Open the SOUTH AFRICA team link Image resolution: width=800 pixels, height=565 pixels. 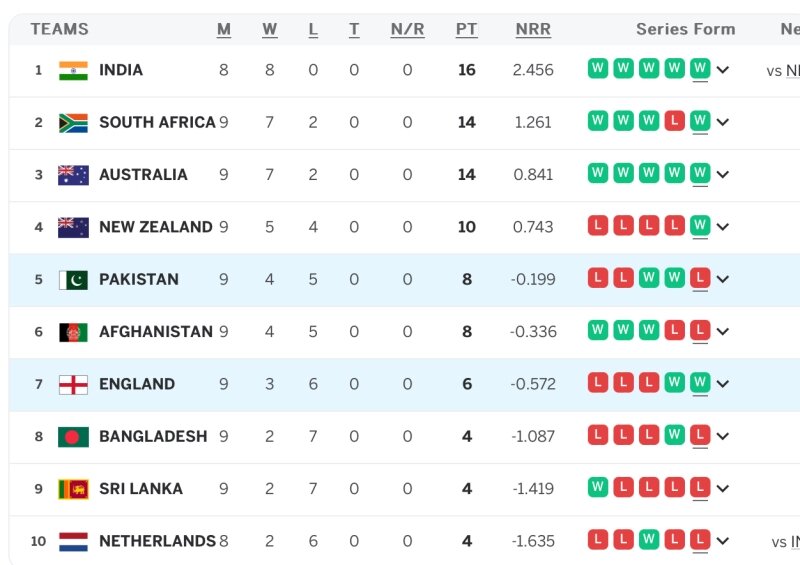pos(157,123)
